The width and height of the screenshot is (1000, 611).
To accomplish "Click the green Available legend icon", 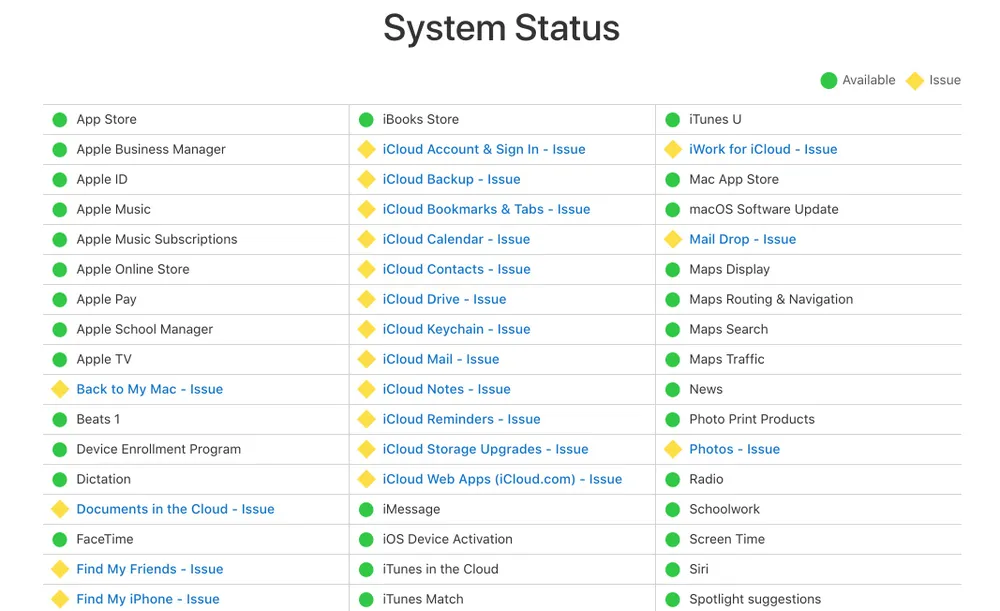I will point(828,80).
